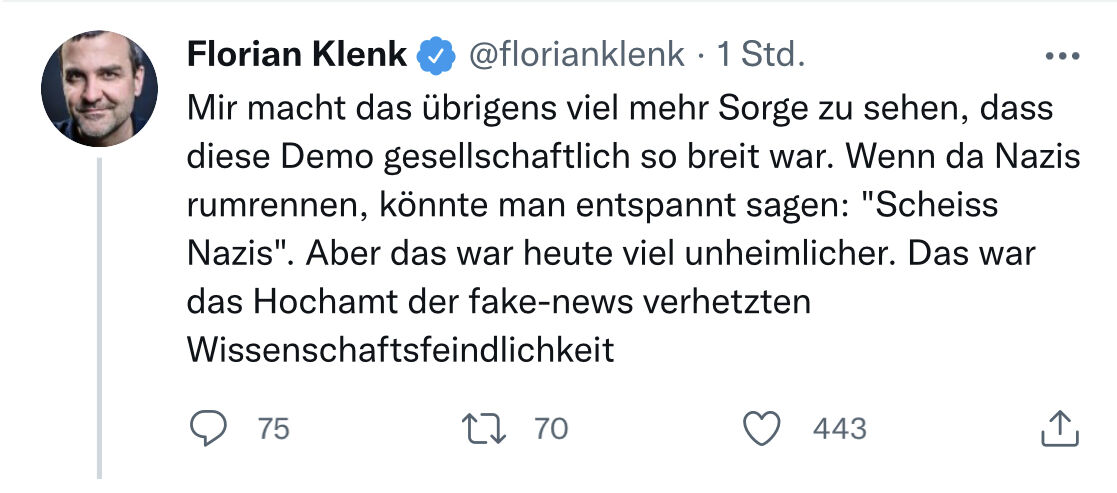Like the tweet with the heart icon
The image size is (1117, 493).
(x=764, y=429)
